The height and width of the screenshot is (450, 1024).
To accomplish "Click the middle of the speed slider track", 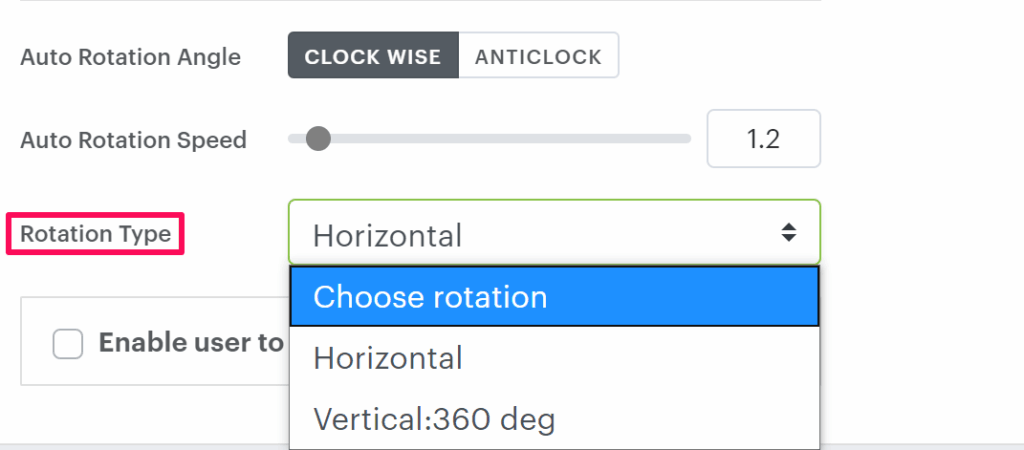I will point(490,138).
